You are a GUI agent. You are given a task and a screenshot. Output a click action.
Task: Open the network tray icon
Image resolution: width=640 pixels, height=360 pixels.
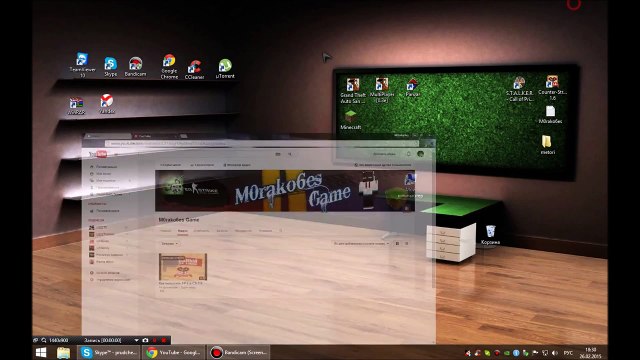[x=545, y=353]
